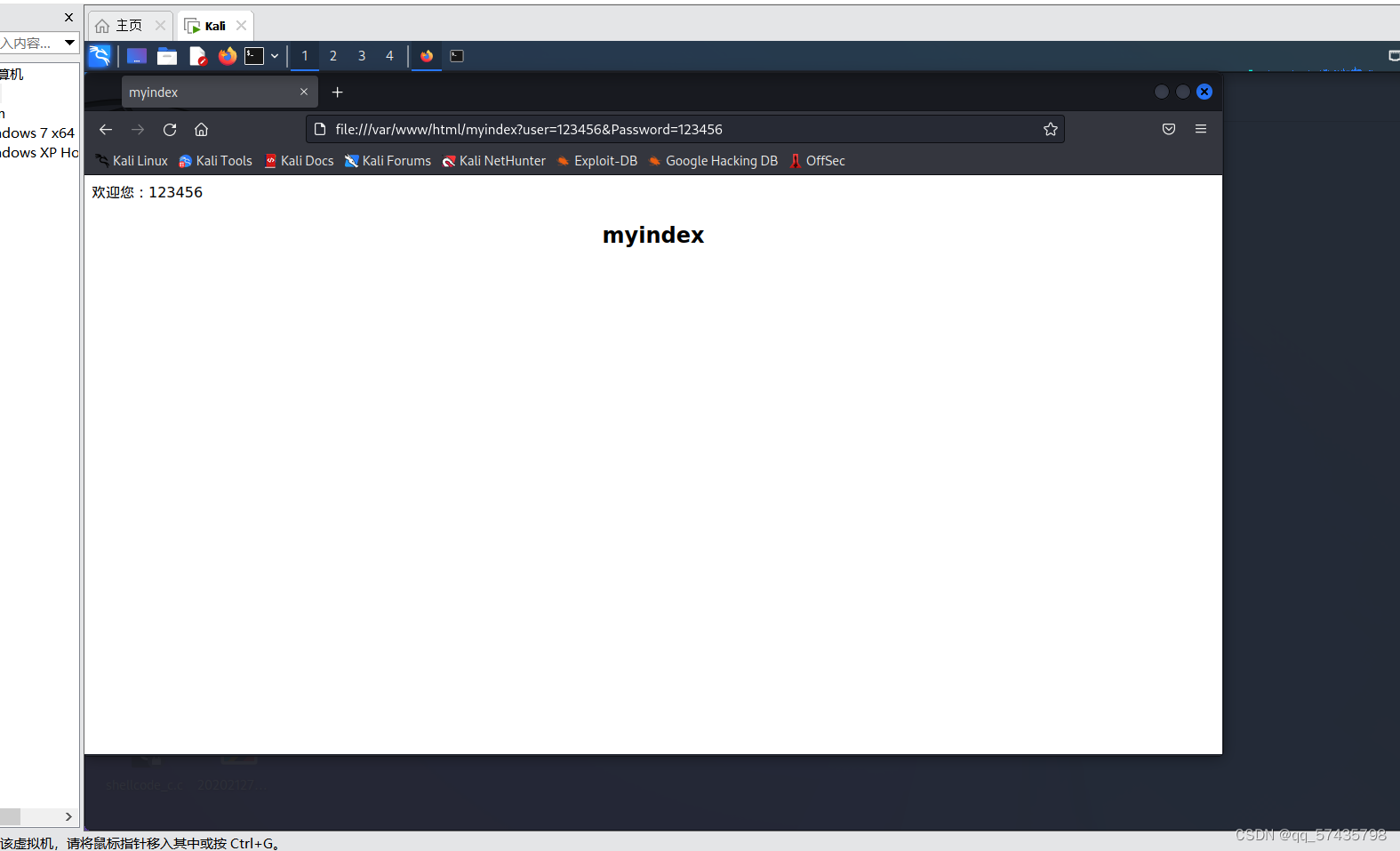Maximize the Firefox window

click(1183, 92)
